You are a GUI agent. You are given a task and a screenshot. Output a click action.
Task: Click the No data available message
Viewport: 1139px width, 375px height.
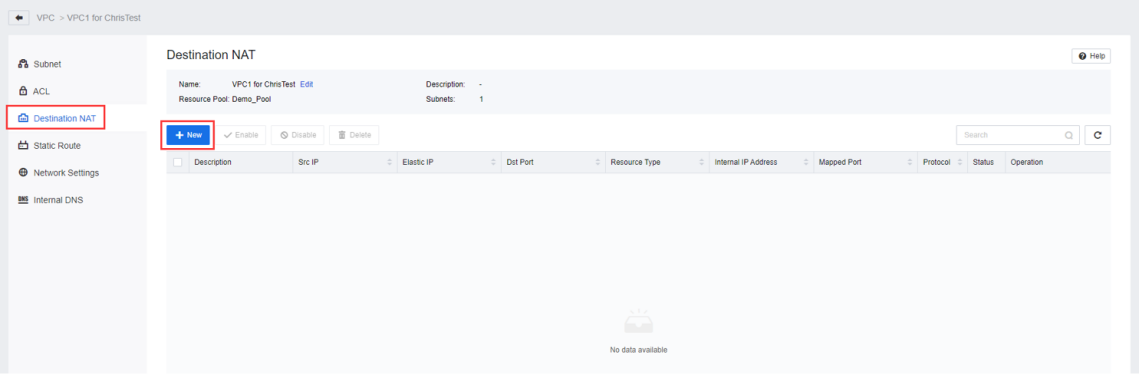[639, 350]
